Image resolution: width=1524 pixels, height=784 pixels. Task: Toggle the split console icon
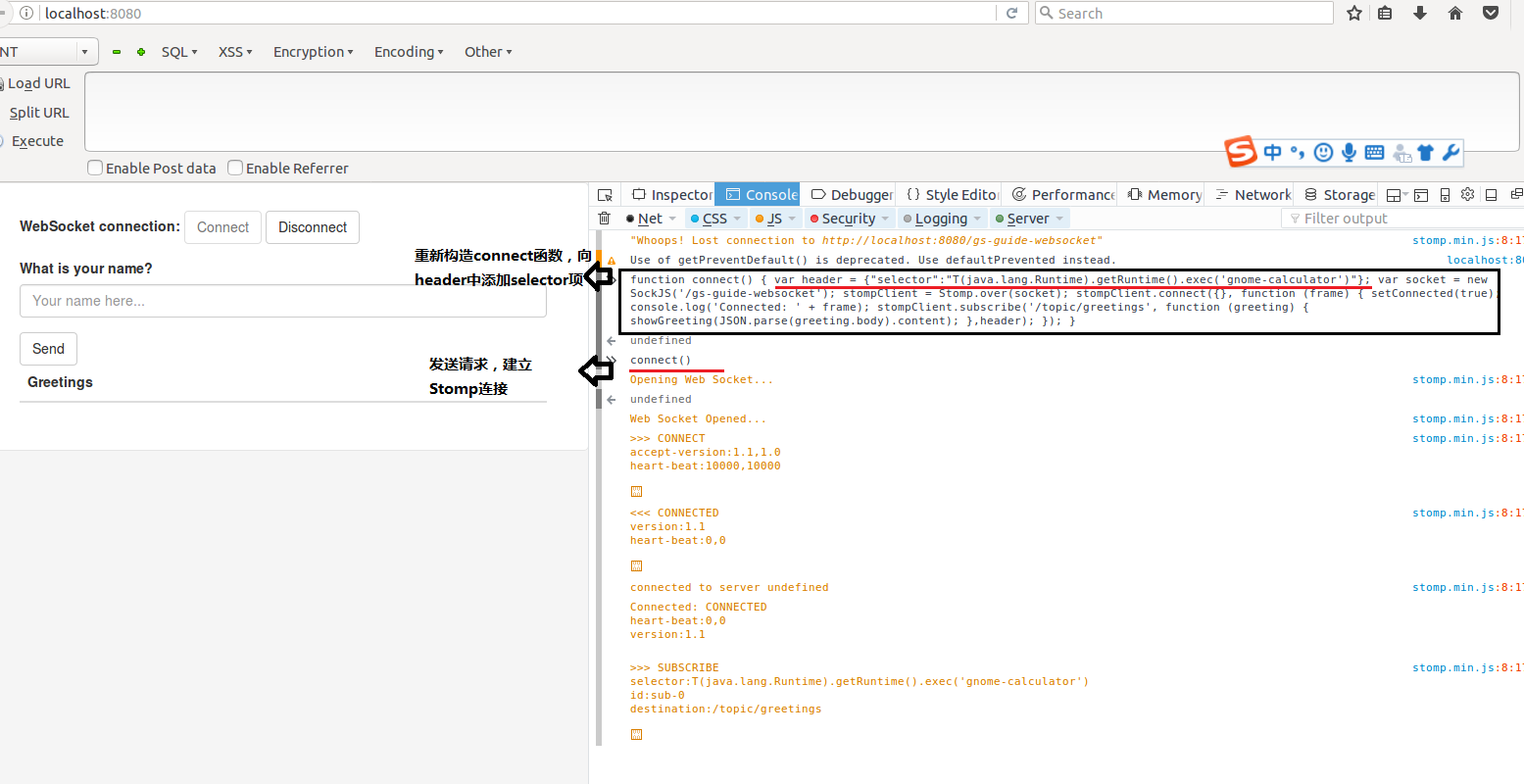(x=1421, y=195)
